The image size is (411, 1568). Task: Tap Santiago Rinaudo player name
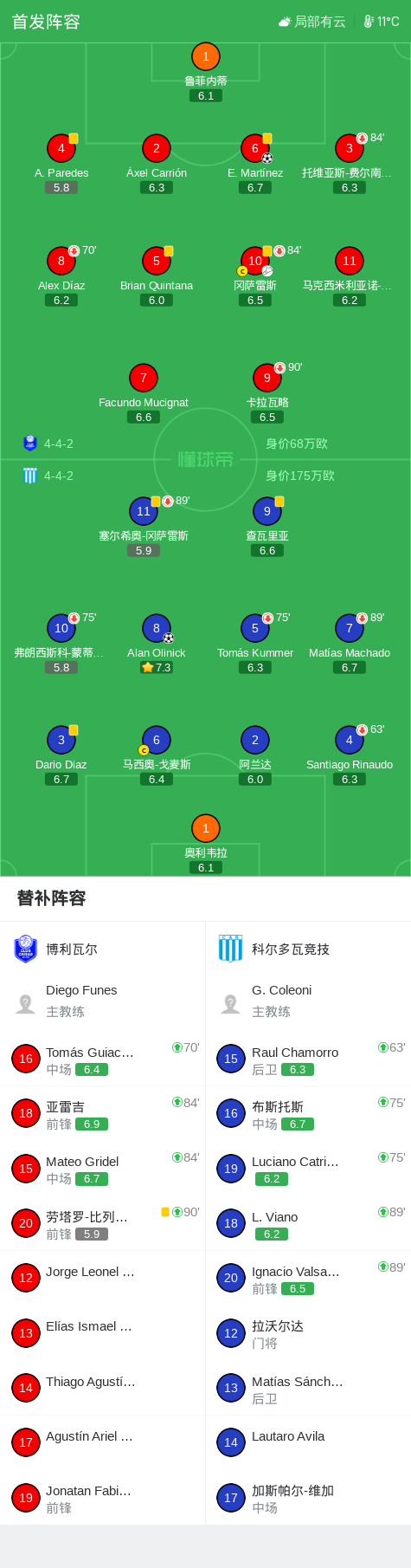tap(350, 764)
